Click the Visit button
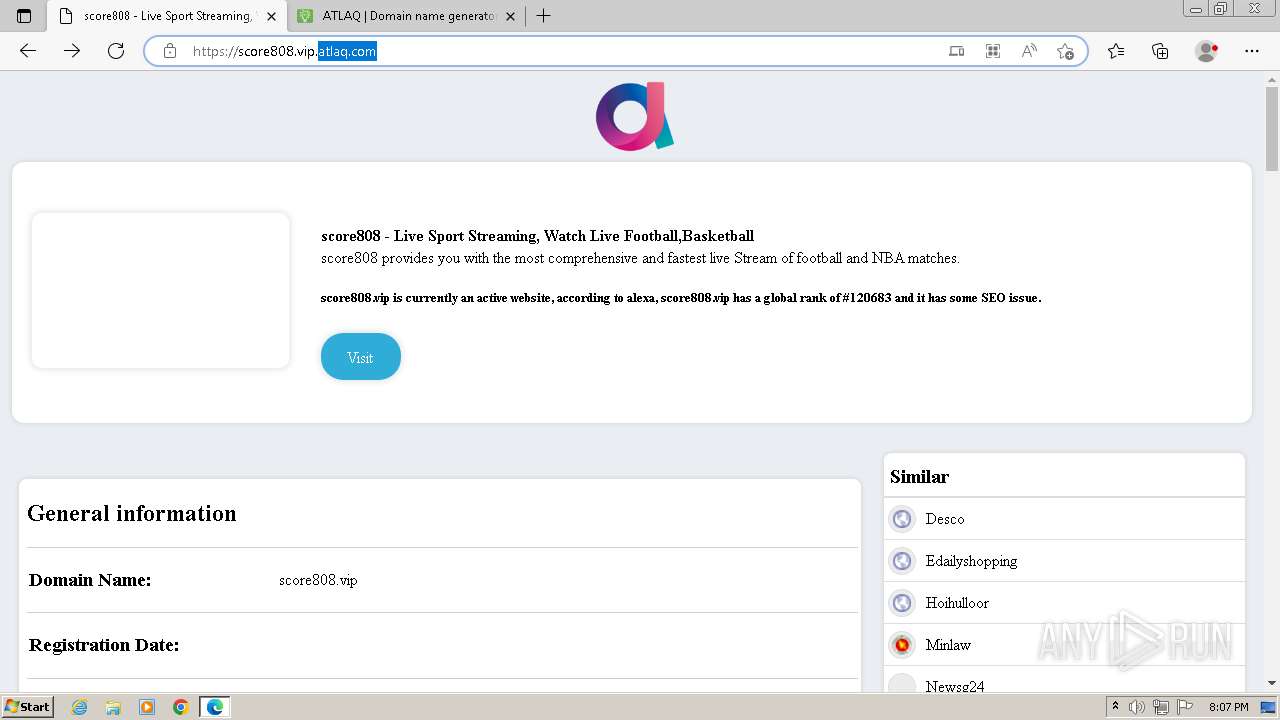Image resolution: width=1280 pixels, height=720 pixels. pyautogui.click(x=360, y=357)
